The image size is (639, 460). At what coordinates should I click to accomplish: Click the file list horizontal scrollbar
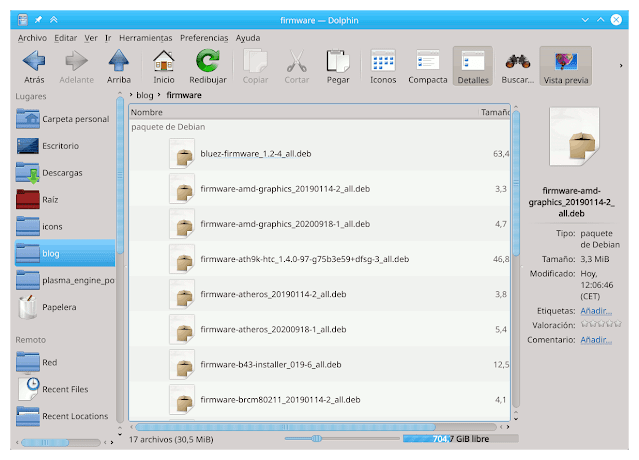point(285,427)
